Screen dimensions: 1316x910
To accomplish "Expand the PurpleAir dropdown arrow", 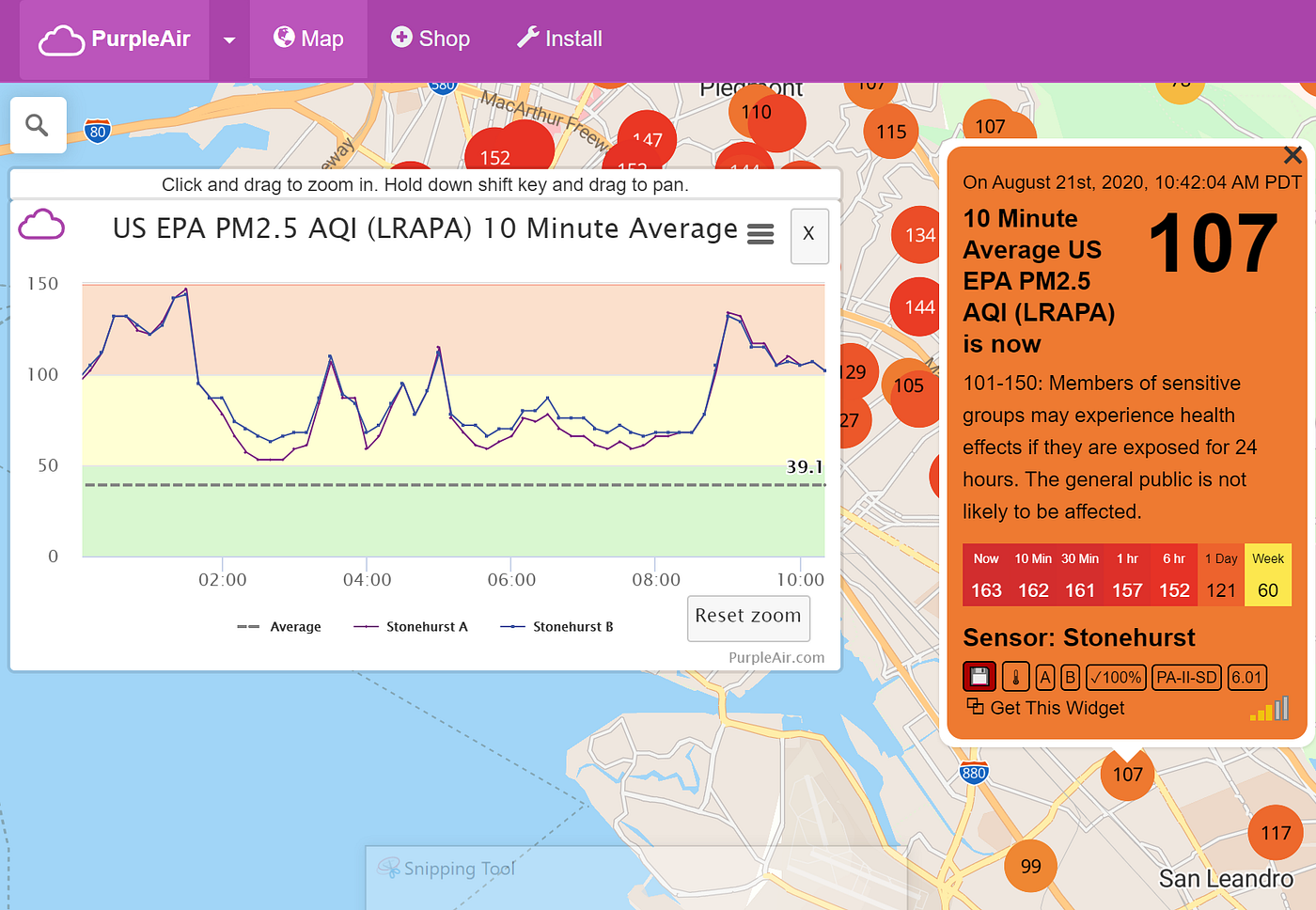I will [229, 40].
